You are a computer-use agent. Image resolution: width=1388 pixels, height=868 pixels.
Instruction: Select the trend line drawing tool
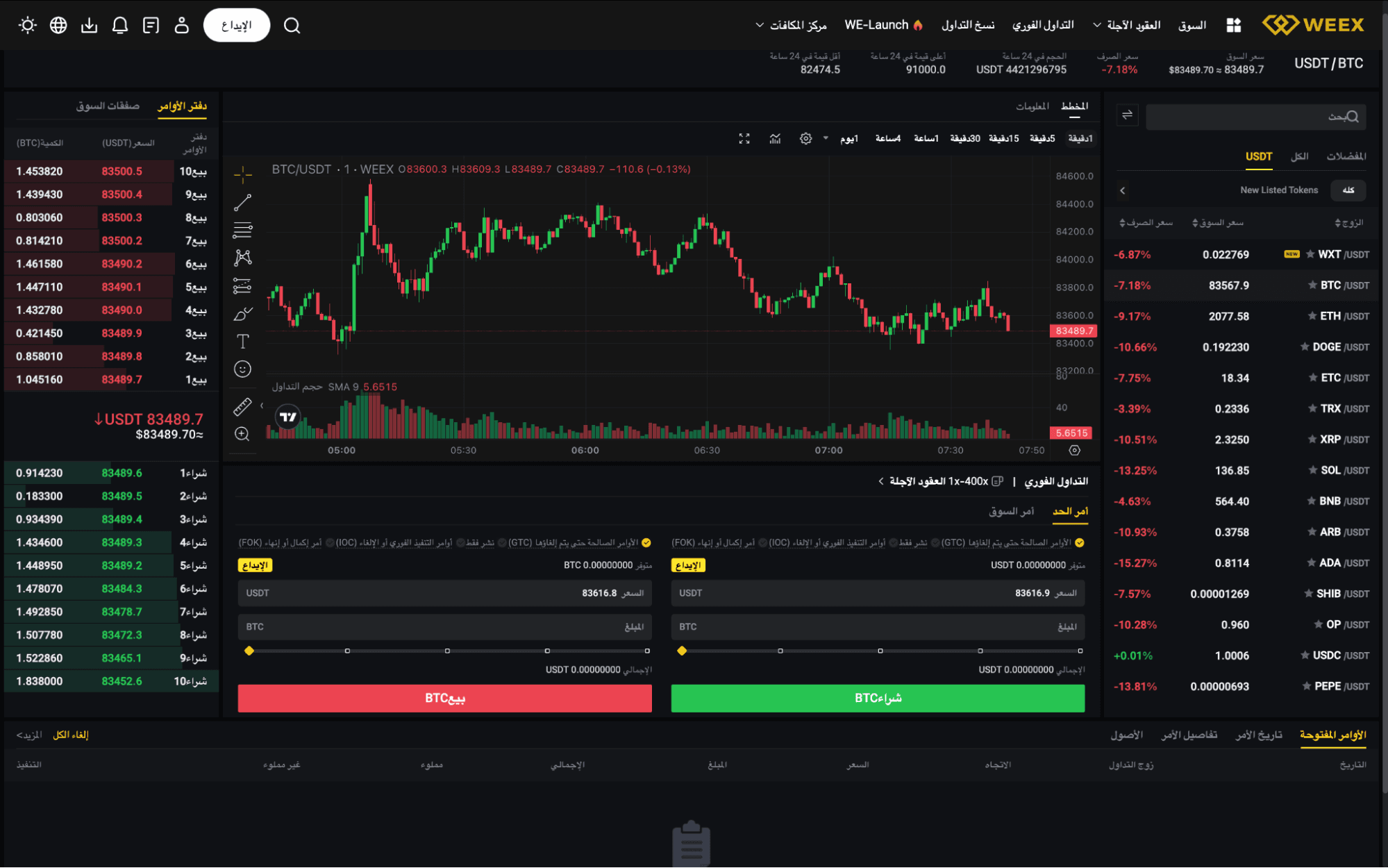242,202
